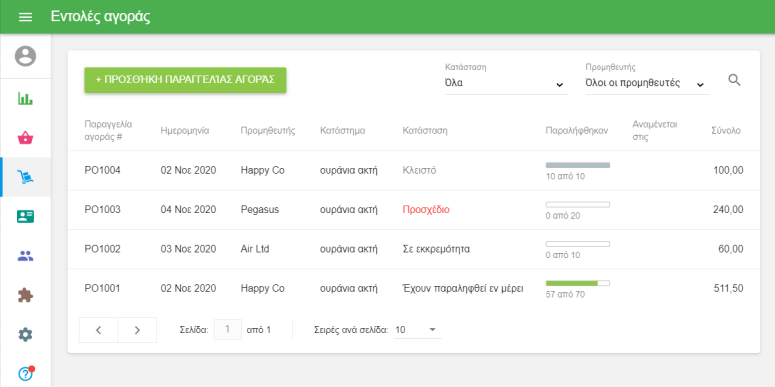The image size is (775, 387).
Task: Click Προσθήκη παραγγελίας αγοράς button
Action: tap(185, 80)
